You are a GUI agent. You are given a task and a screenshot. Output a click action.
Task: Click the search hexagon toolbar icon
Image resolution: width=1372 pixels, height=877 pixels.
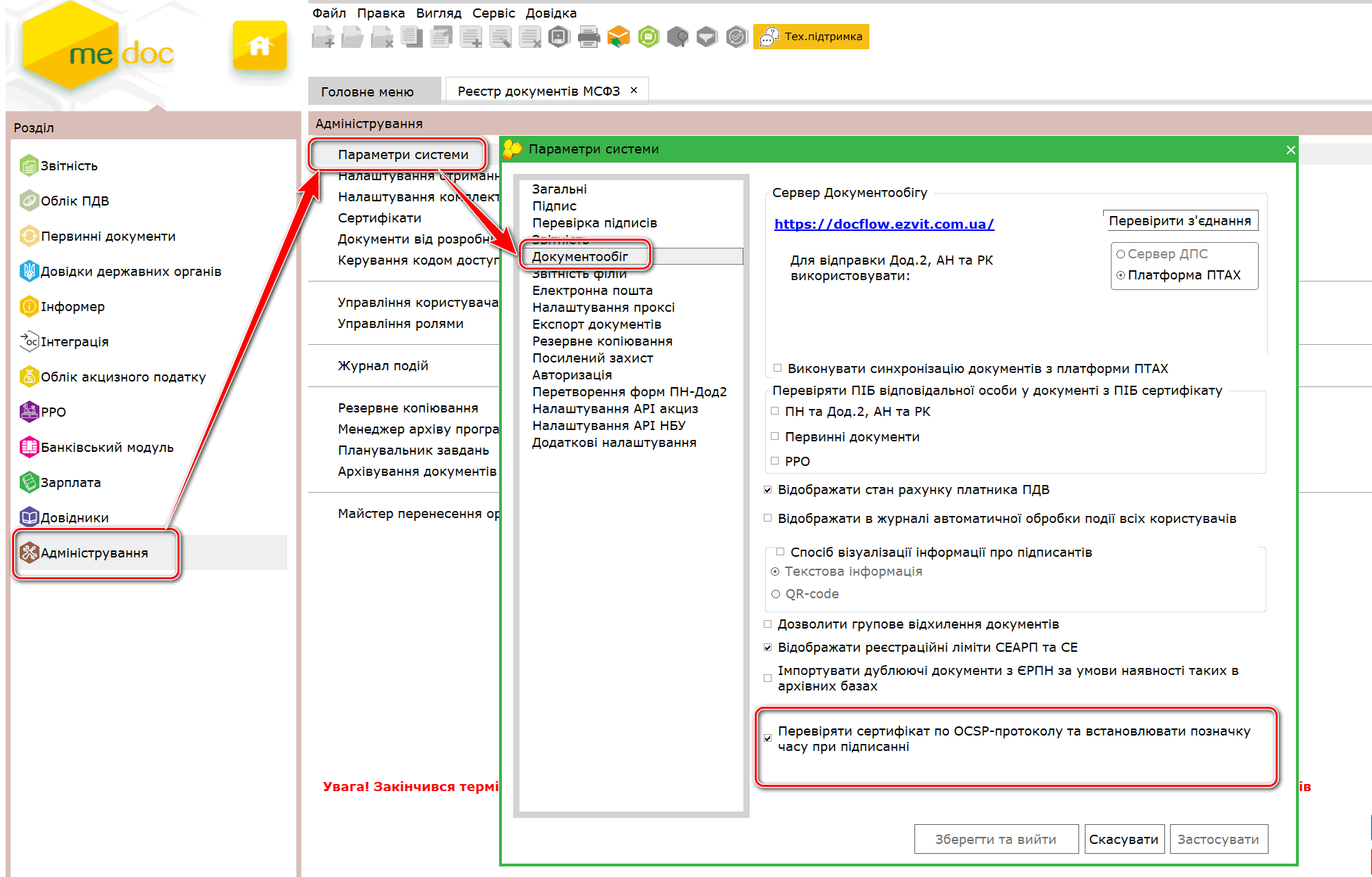[677, 37]
